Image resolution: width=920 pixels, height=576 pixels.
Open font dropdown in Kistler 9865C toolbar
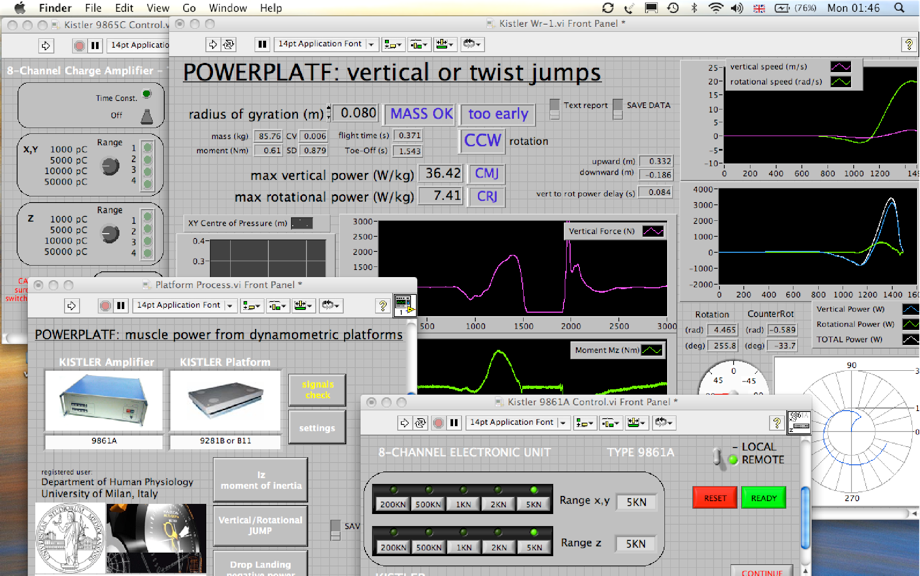(138, 45)
